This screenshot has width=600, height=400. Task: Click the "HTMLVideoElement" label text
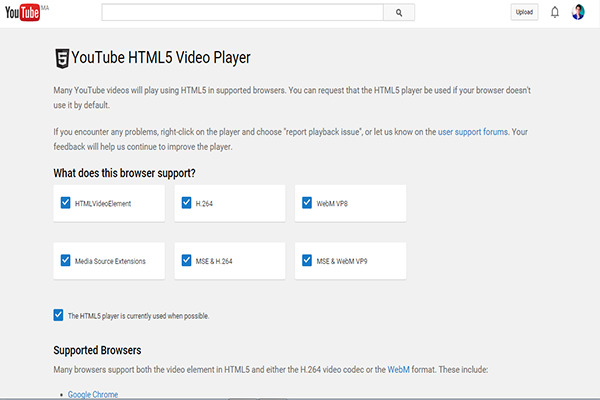click(x=103, y=204)
